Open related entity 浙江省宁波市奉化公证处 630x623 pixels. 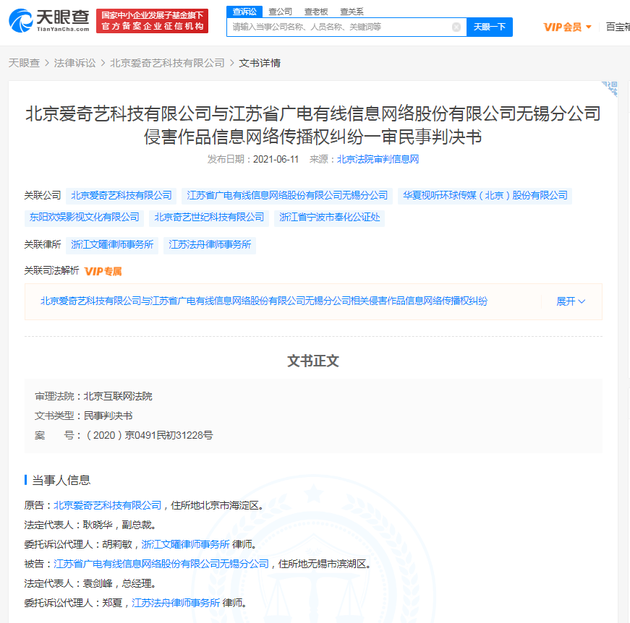329,217
